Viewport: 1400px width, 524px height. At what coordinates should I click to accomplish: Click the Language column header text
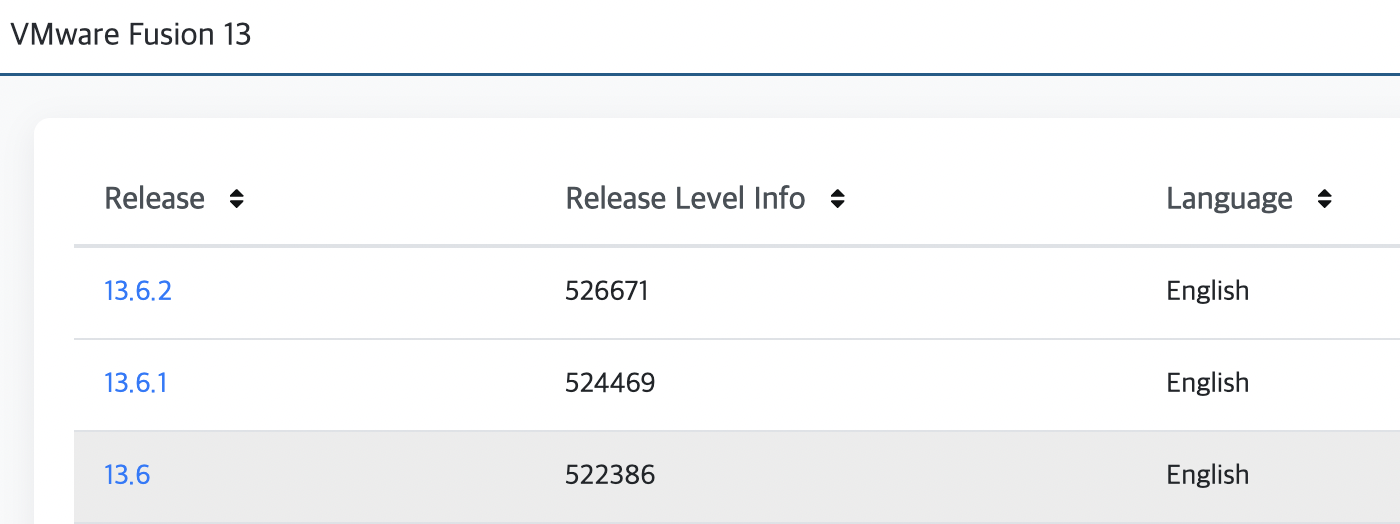(1229, 199)
